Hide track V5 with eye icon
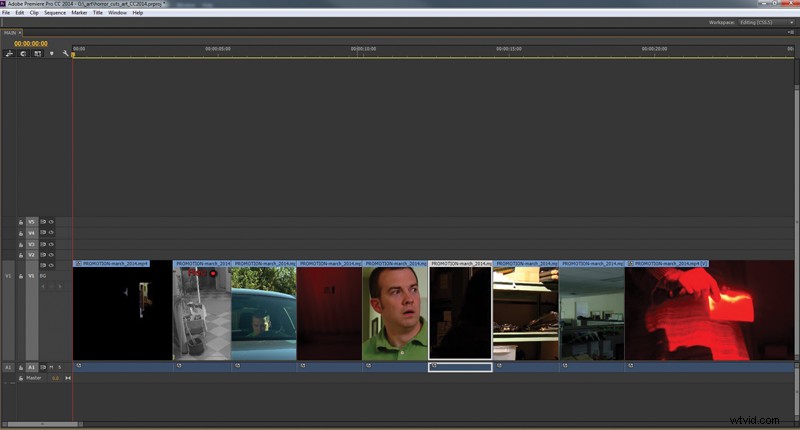800x430 pixels. pos(51,222)
